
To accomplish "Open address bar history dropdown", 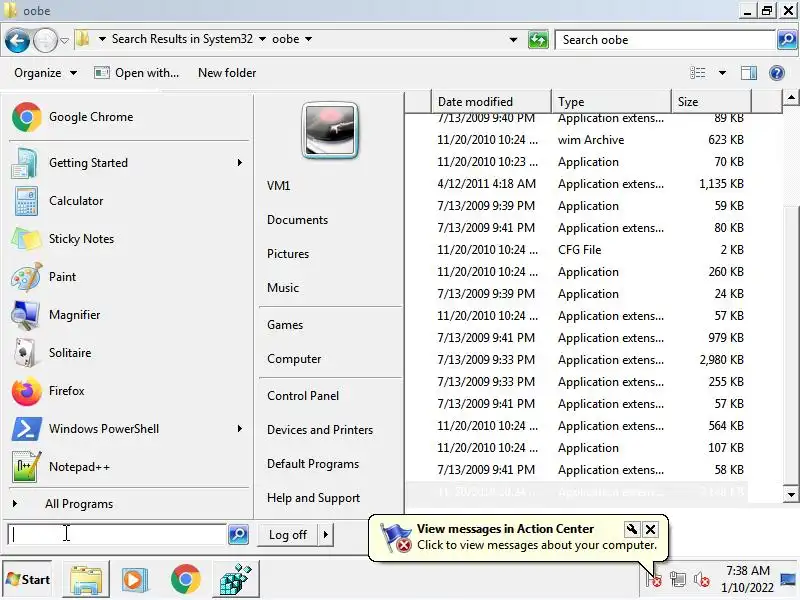I will point(513,39).
